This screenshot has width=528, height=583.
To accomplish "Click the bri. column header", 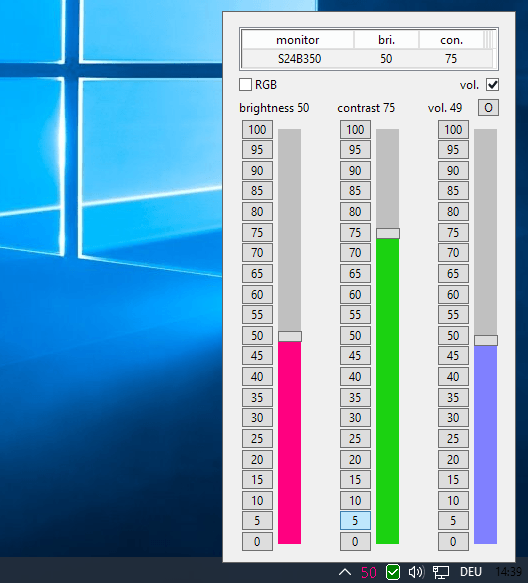I will [386, 40].
